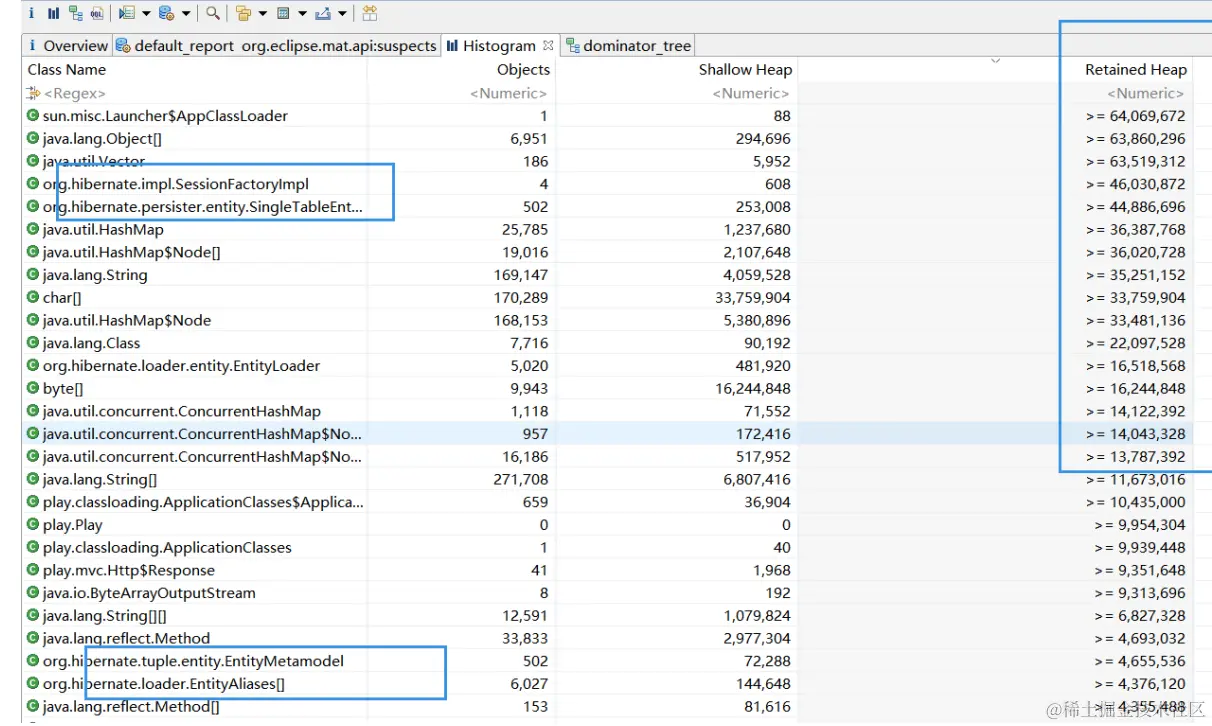
Task: Sort by Objects column header
Action: click(523, 70)
